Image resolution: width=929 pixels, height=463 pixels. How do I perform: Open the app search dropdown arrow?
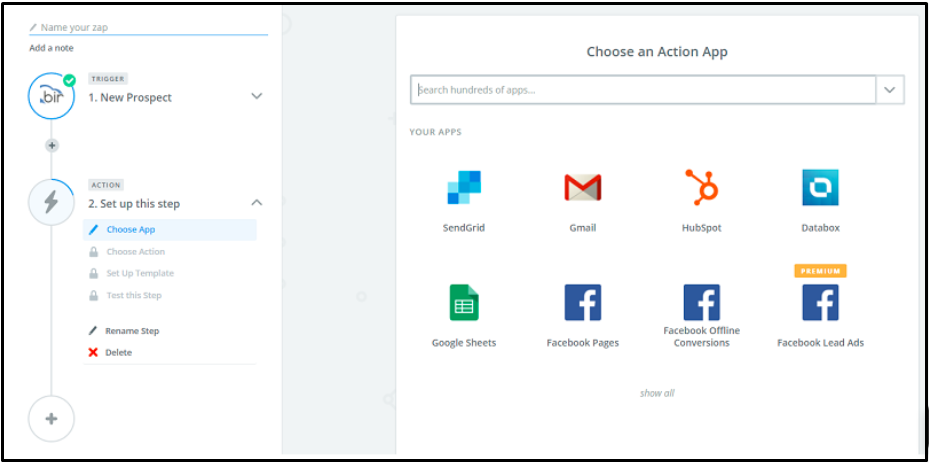890,90
